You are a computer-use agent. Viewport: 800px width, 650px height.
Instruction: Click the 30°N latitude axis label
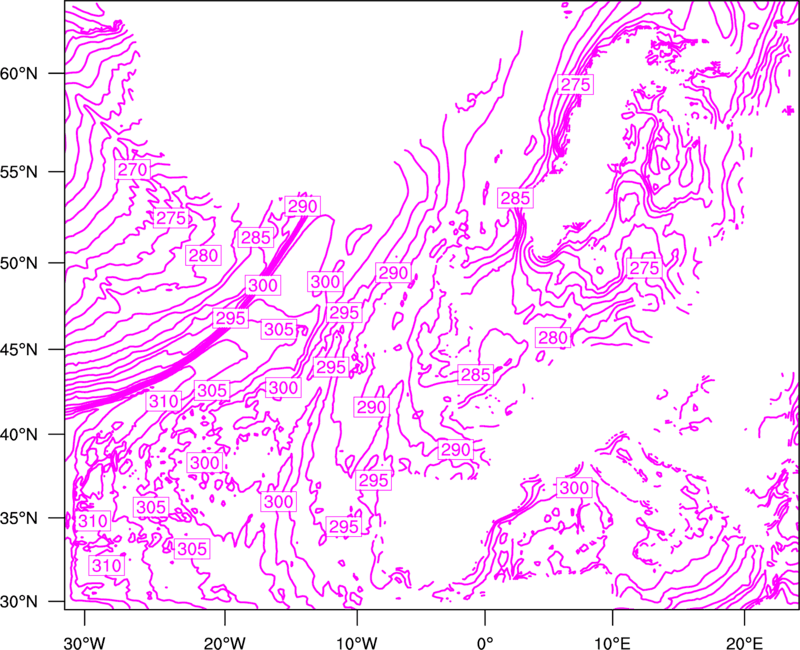(x=19, y=602)
